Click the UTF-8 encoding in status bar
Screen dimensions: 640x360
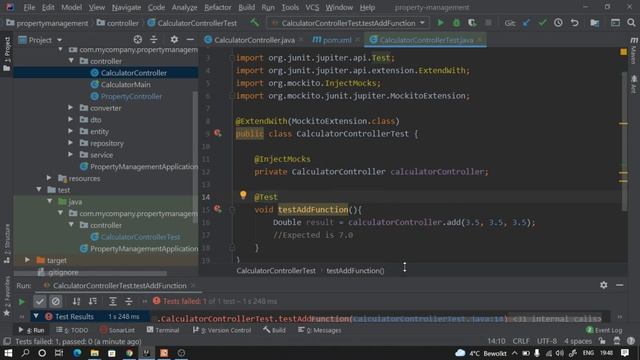click(x=547, y=341)
